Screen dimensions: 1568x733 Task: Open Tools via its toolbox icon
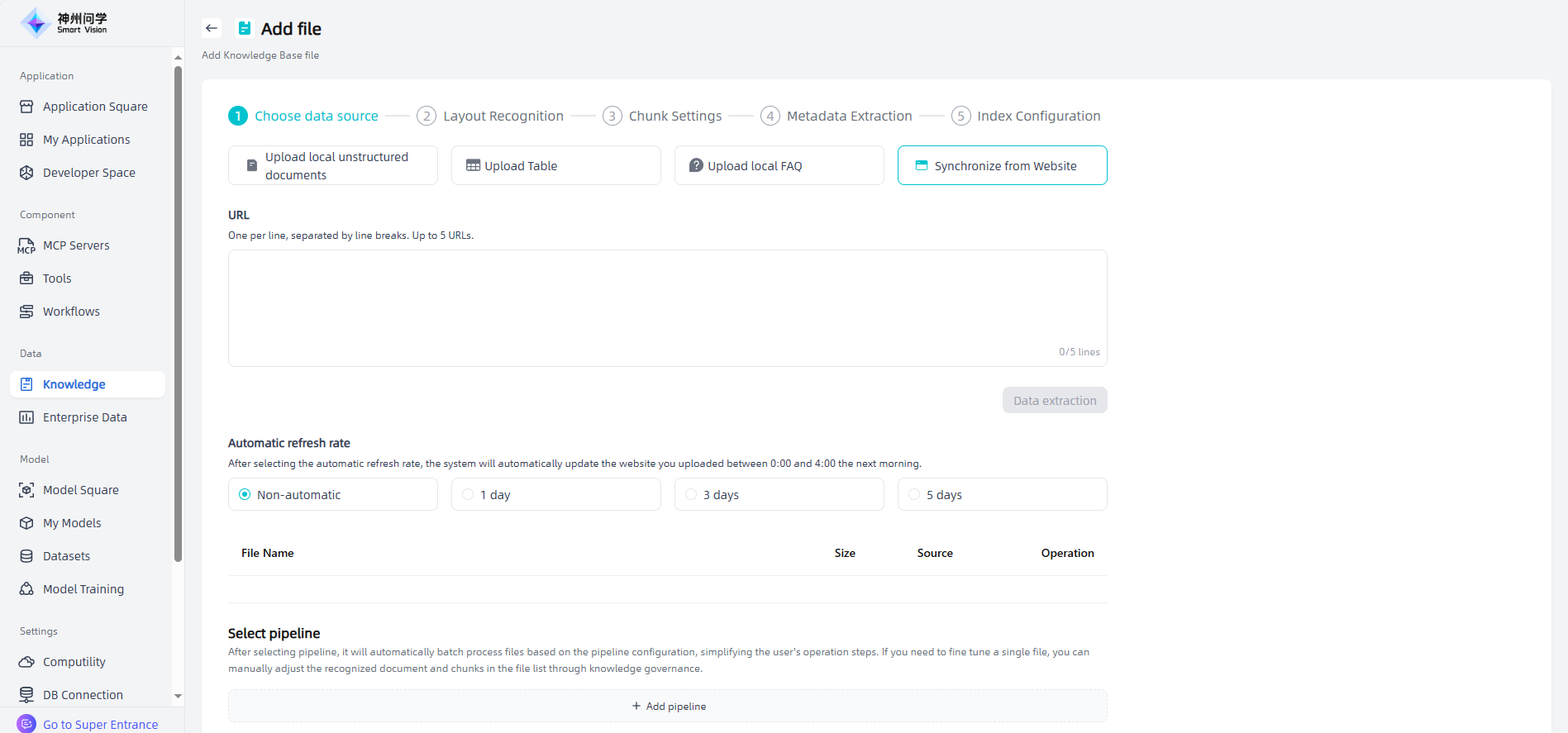coord(26,278)
